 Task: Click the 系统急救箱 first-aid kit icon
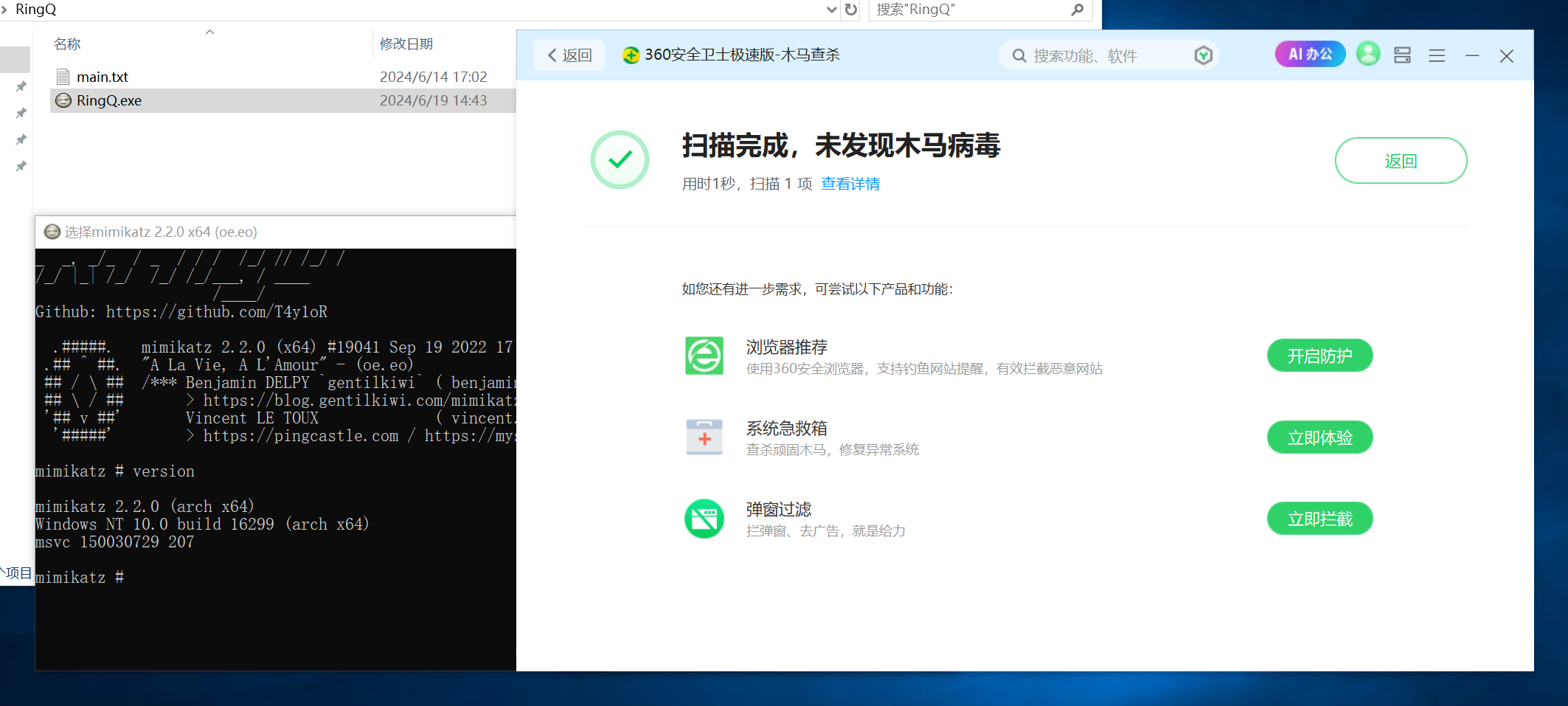point(704,437)
